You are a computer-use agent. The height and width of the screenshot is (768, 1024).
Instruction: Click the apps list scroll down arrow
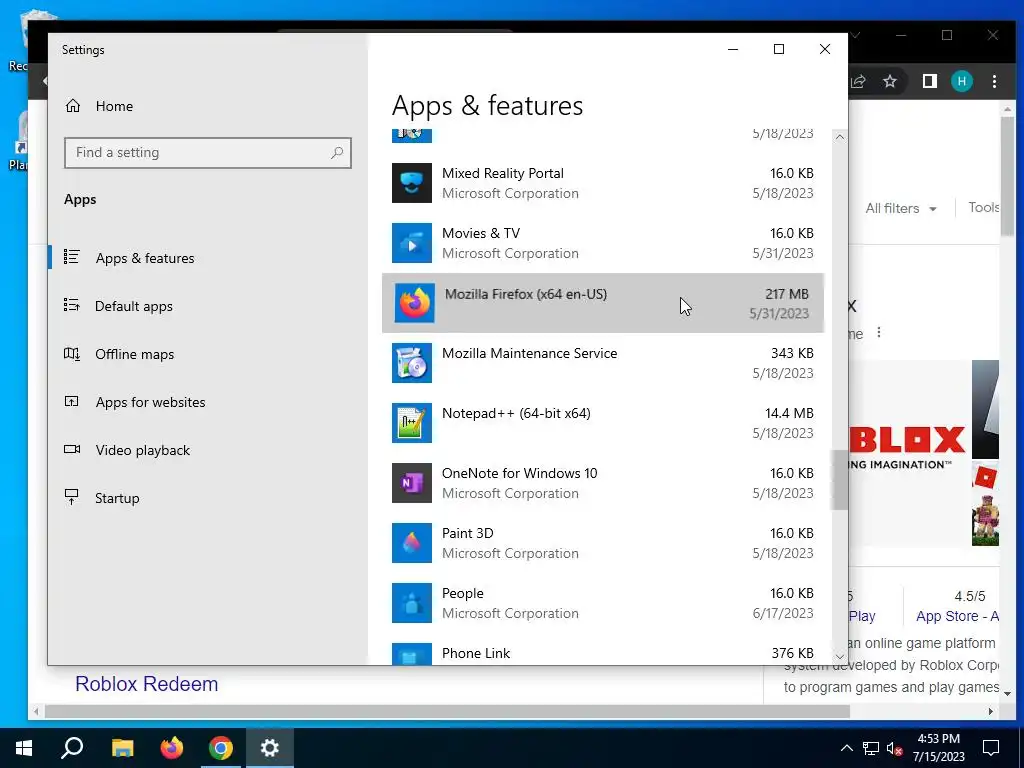pos(840,657)
